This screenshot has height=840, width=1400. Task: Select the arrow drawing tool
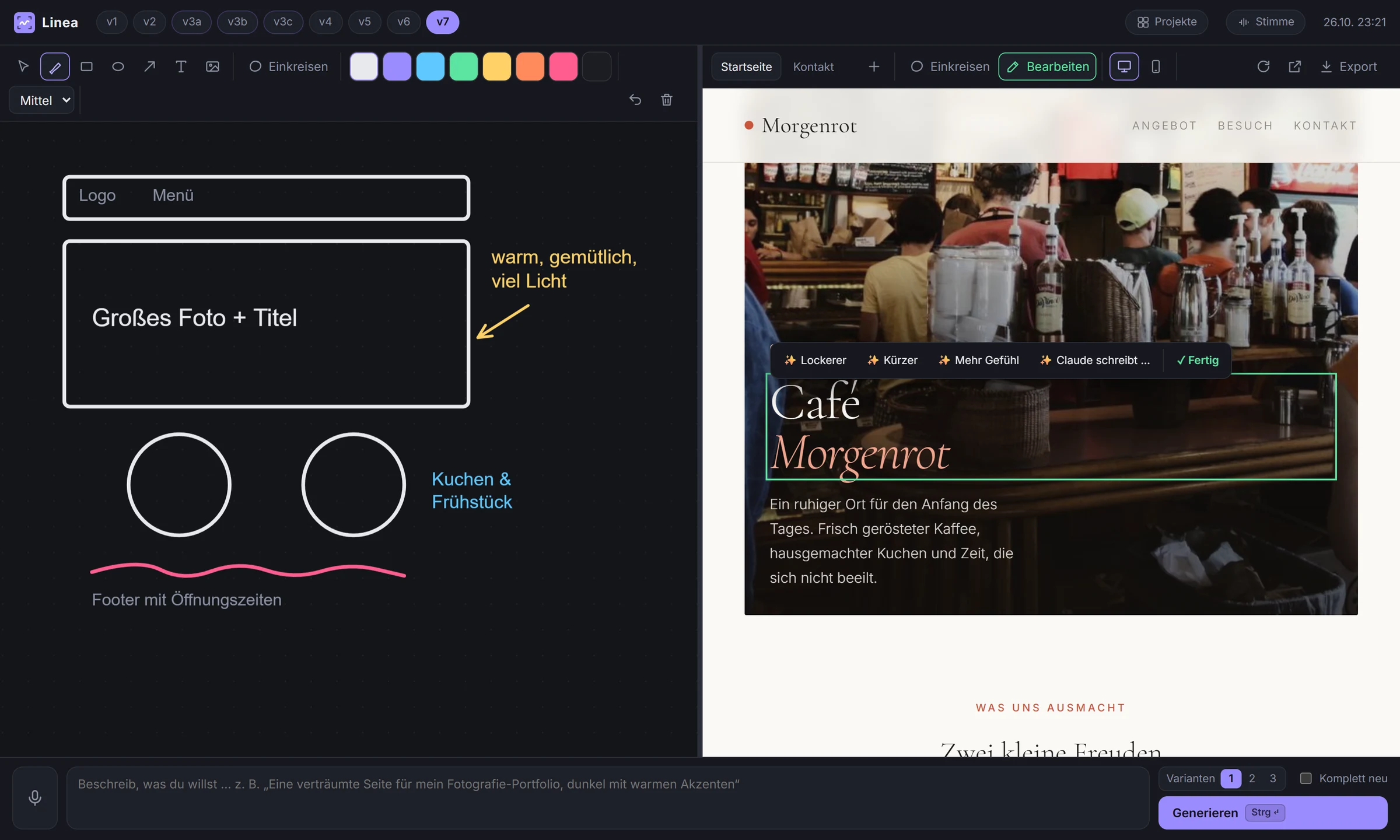point(149,66)
